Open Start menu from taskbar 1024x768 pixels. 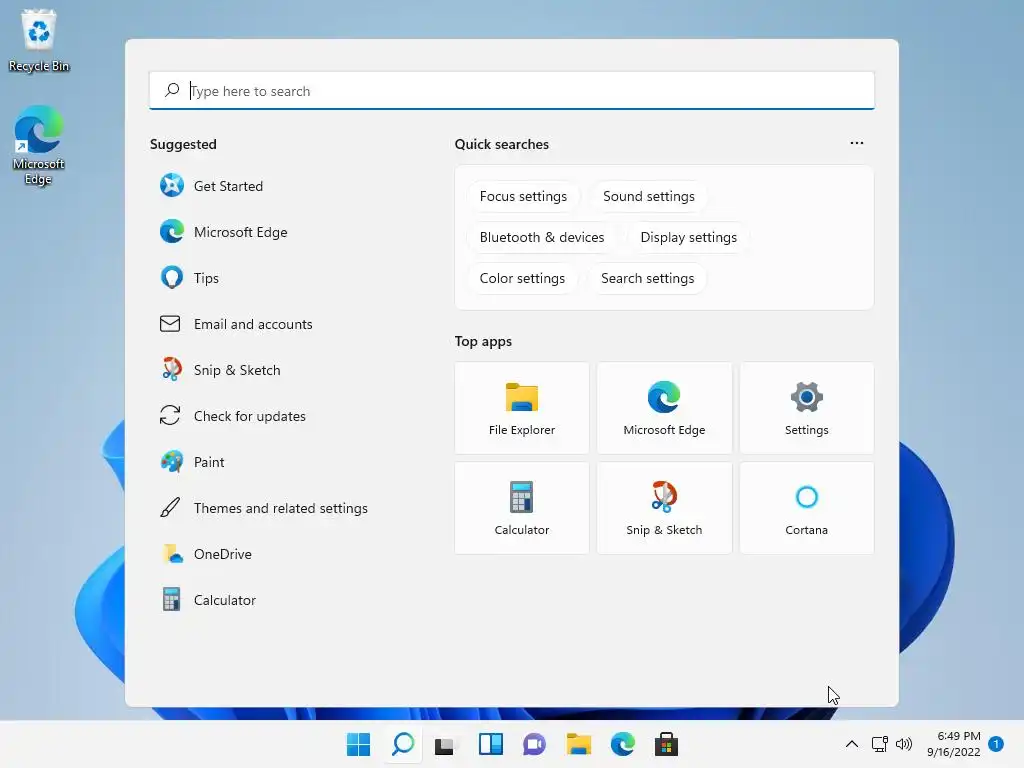coord(358,744)
